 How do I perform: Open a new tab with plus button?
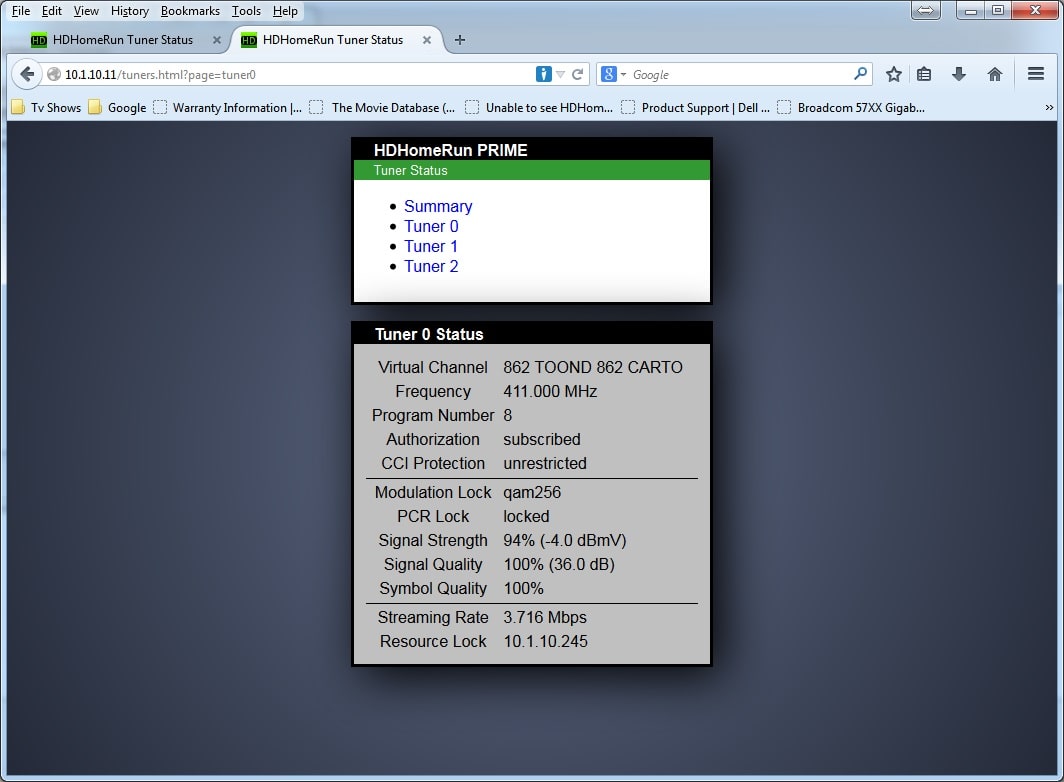point(460,40)
